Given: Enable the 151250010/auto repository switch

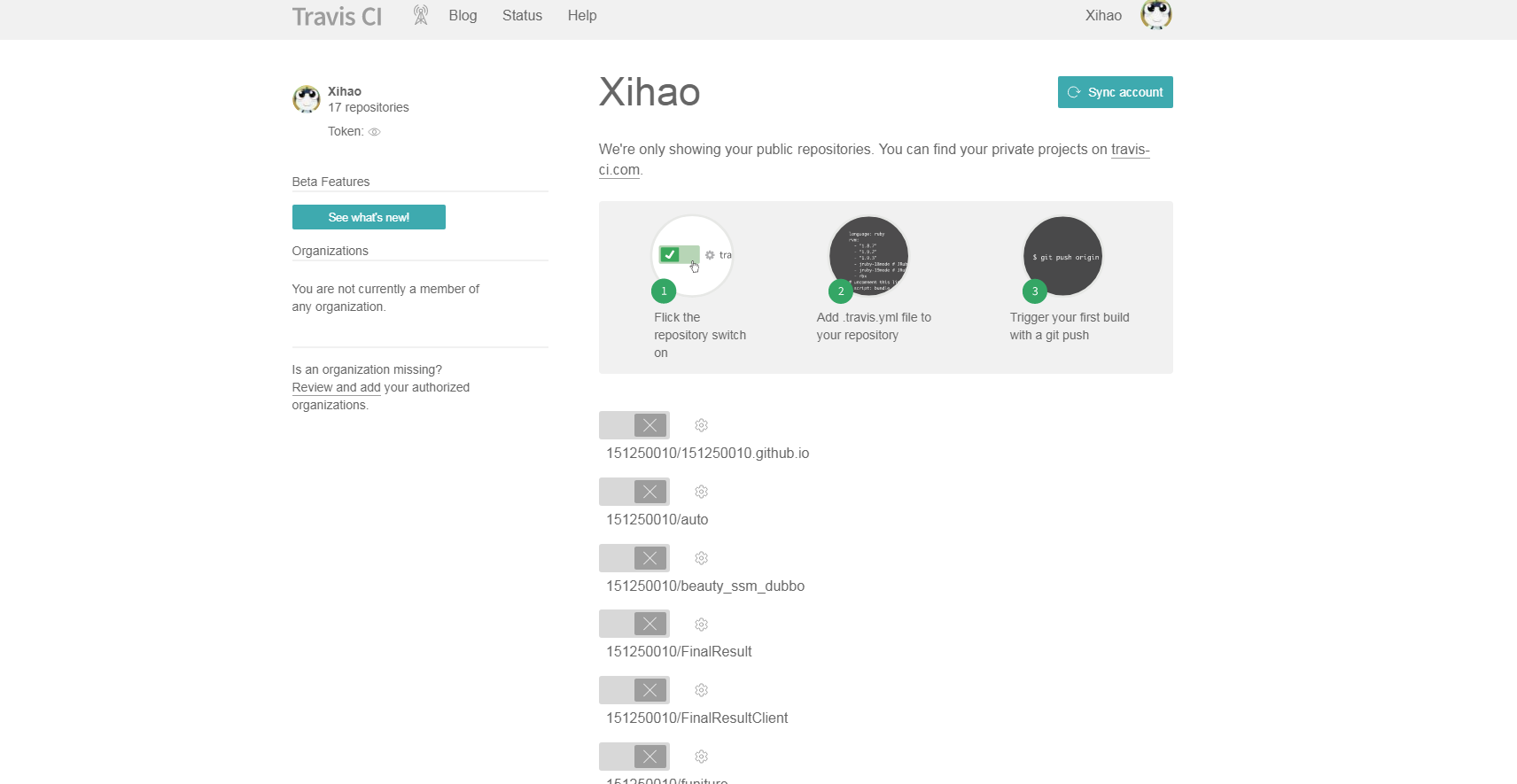Looking at the screenshot, I should point(634,492).
